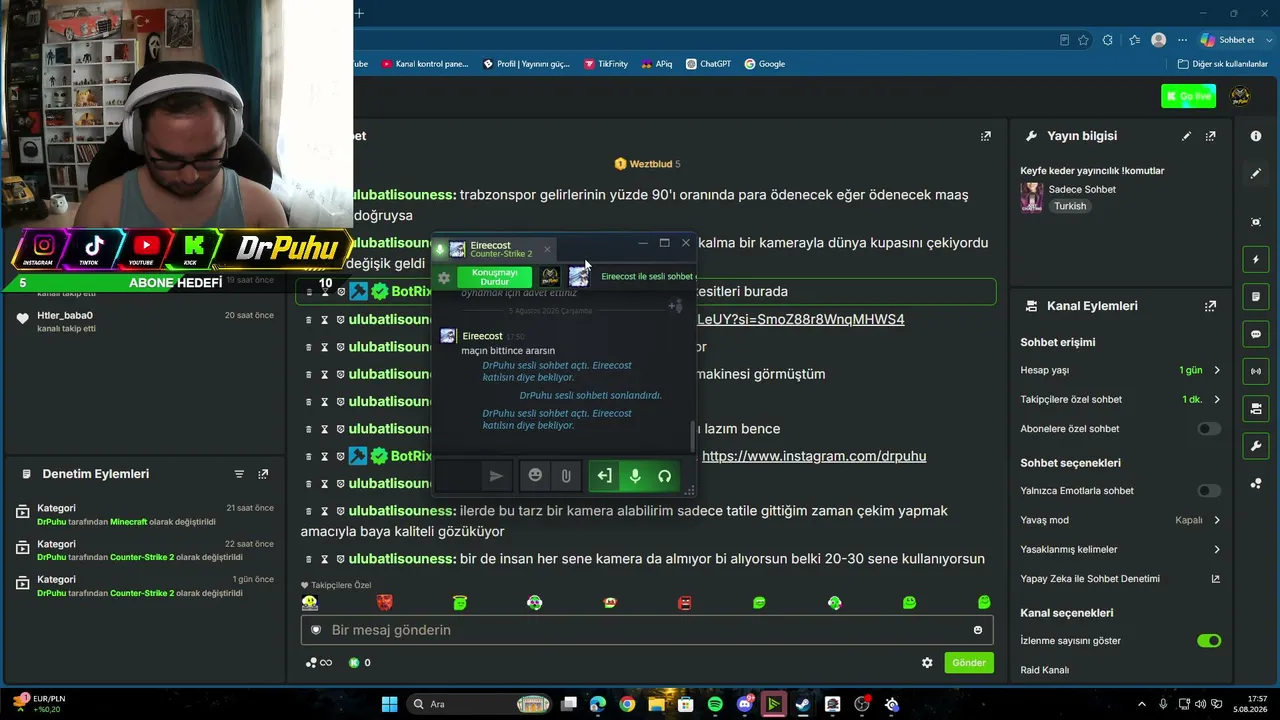Open Steam chat settings gear

444,277
